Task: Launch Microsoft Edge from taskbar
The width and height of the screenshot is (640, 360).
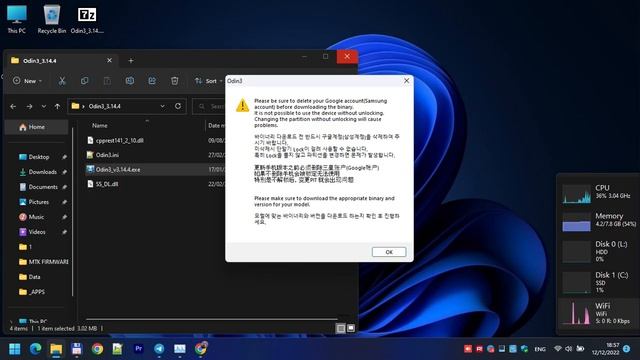Action: (36, 349)
